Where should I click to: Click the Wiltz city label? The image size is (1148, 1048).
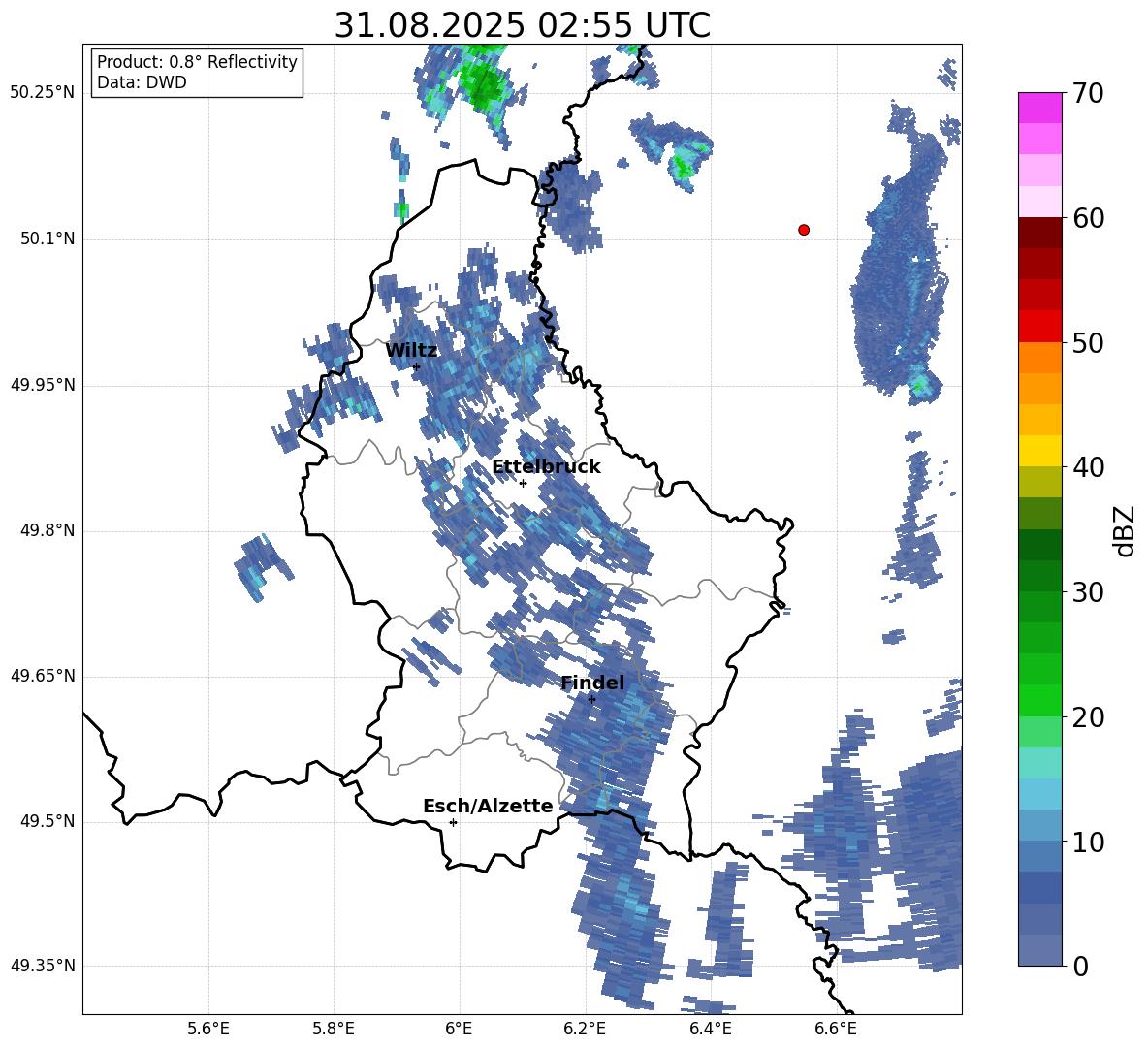pos(411,351)
